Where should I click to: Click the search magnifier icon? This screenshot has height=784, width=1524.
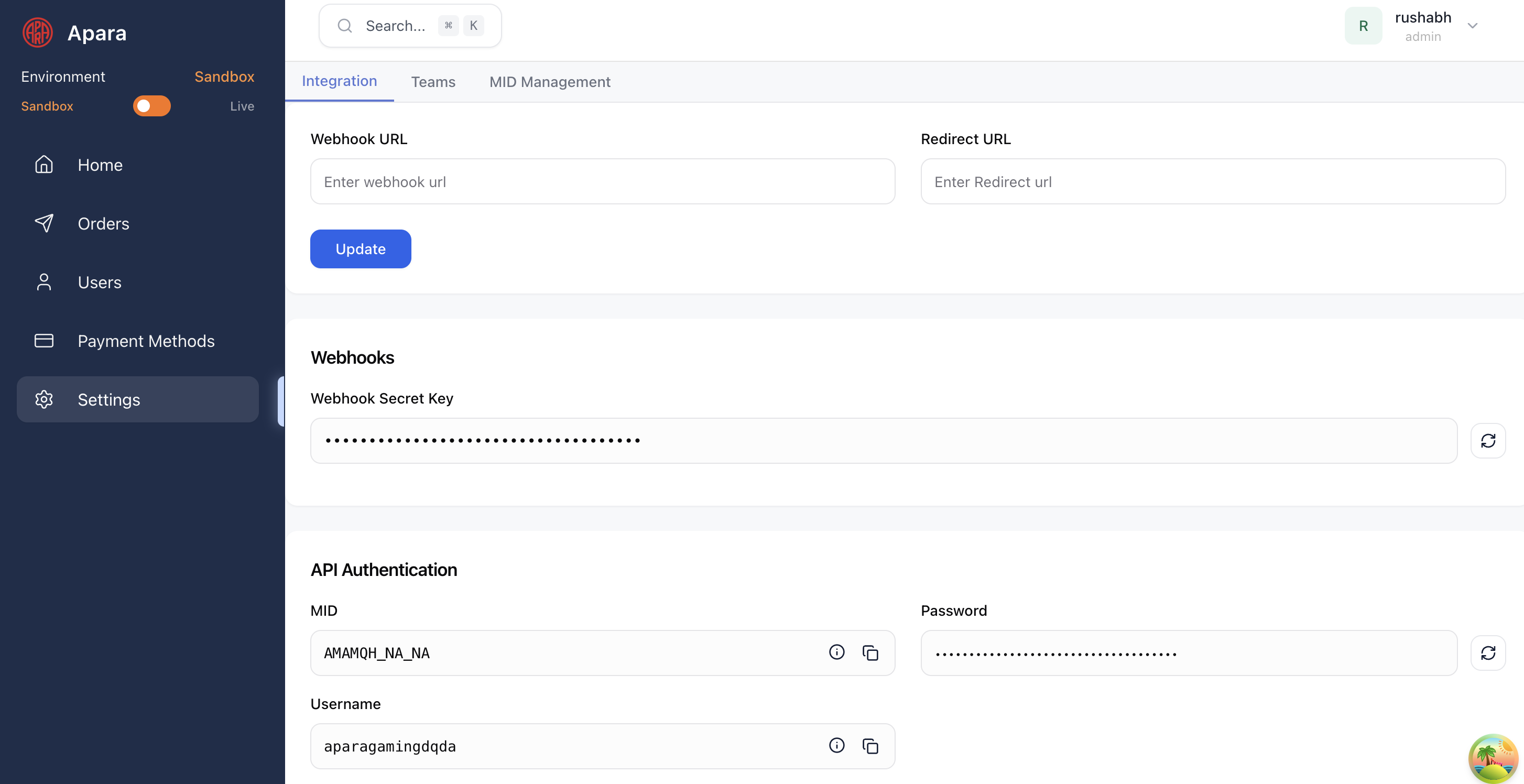pyautogui.click(x=345, y=26)
